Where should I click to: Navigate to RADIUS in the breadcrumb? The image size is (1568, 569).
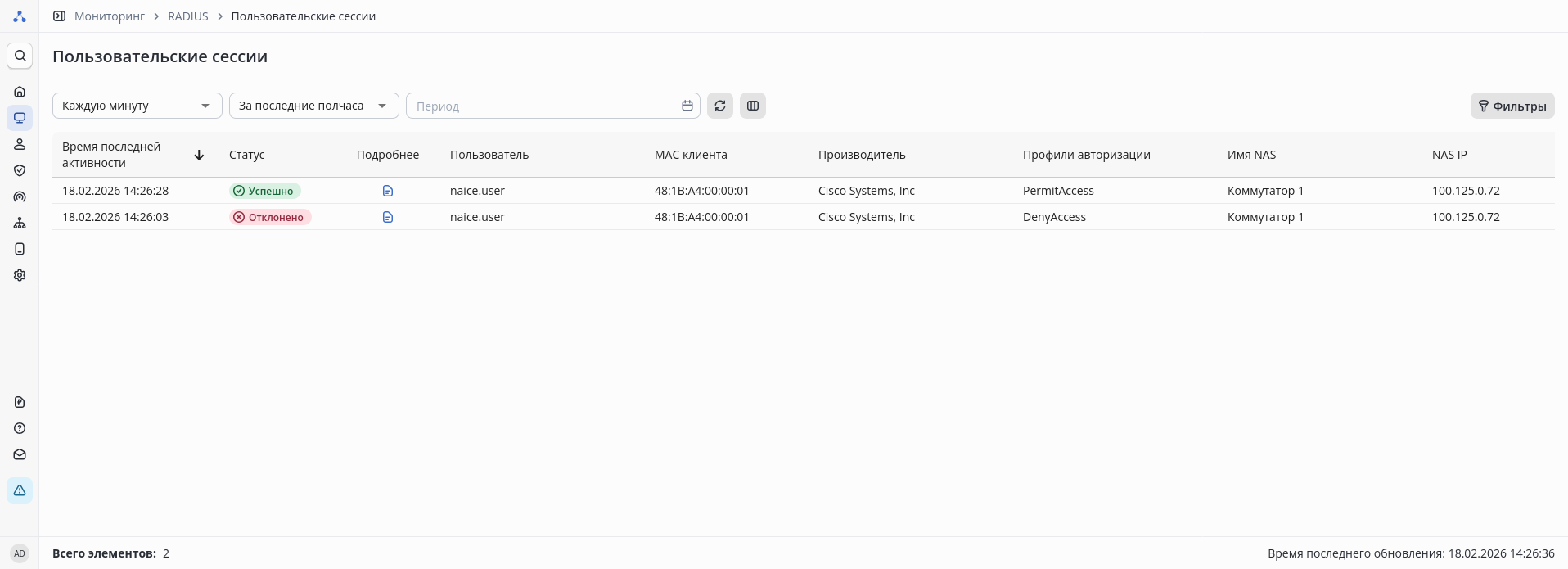188,16
